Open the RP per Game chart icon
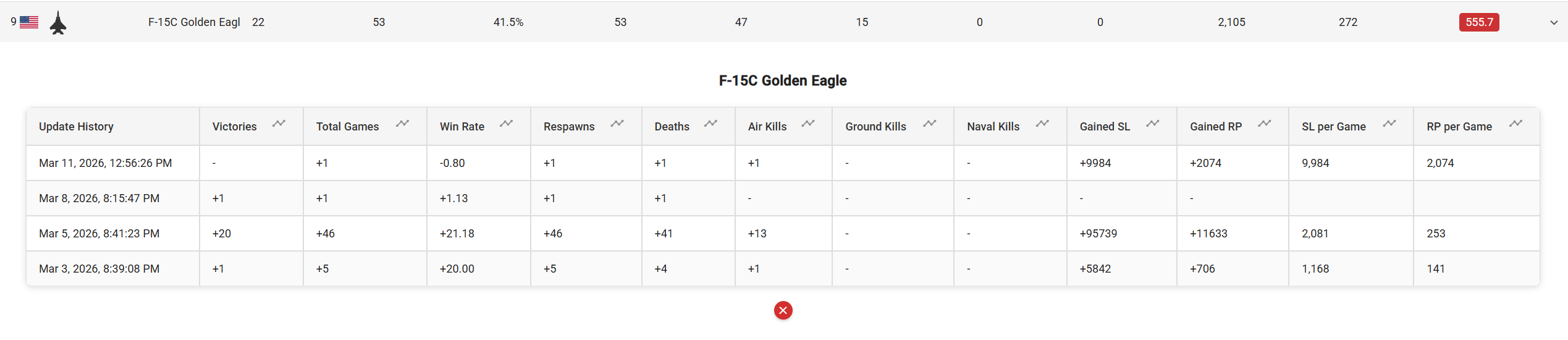The width and height of the screenshot is (1568, 340). pos(1516,124)
